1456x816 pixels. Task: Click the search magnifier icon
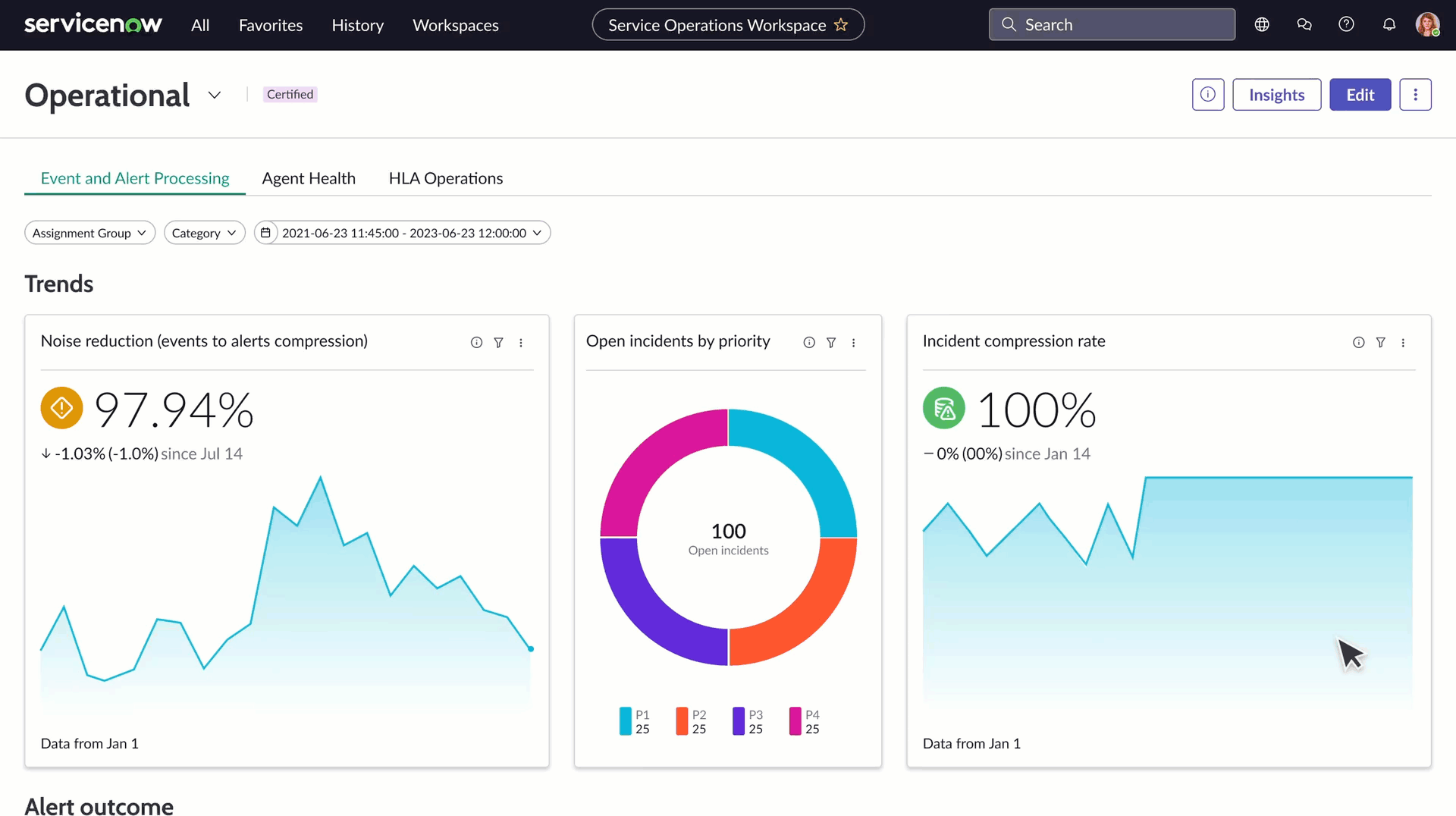1009,24
